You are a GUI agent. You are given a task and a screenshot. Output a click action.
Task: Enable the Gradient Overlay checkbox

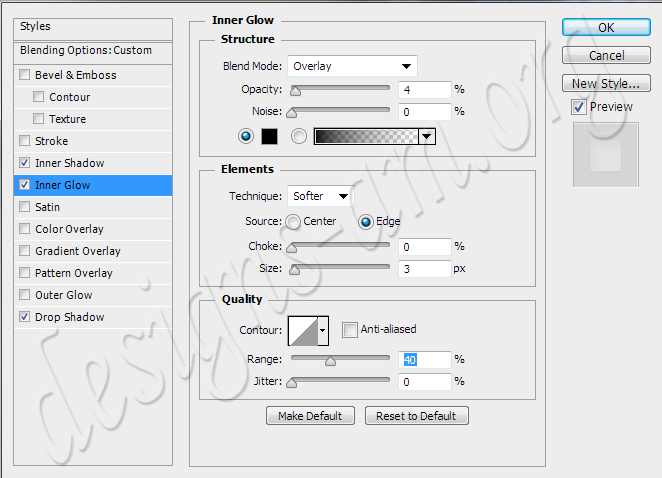(25, 250)
